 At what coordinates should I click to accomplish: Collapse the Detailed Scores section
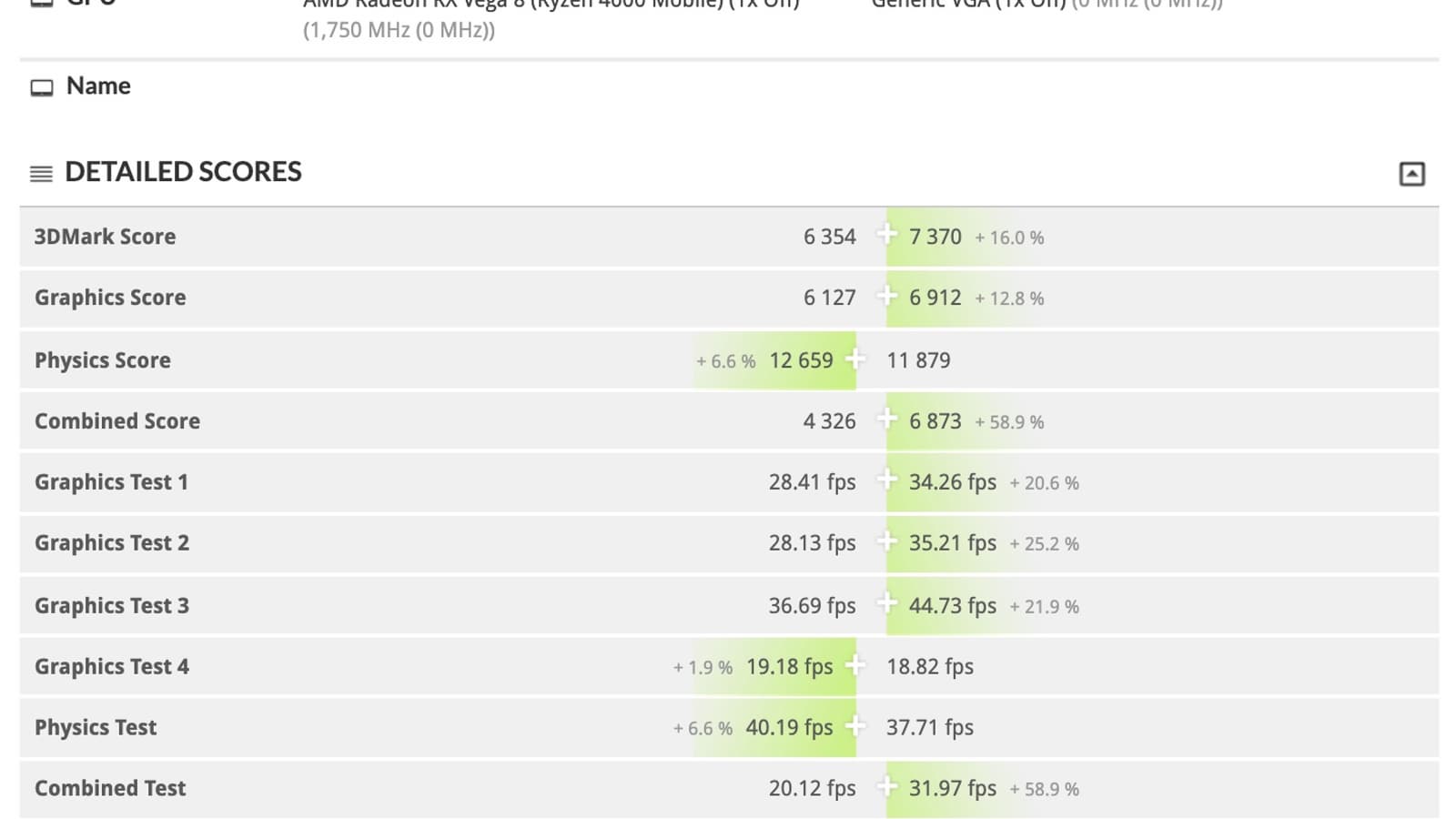1411,174
